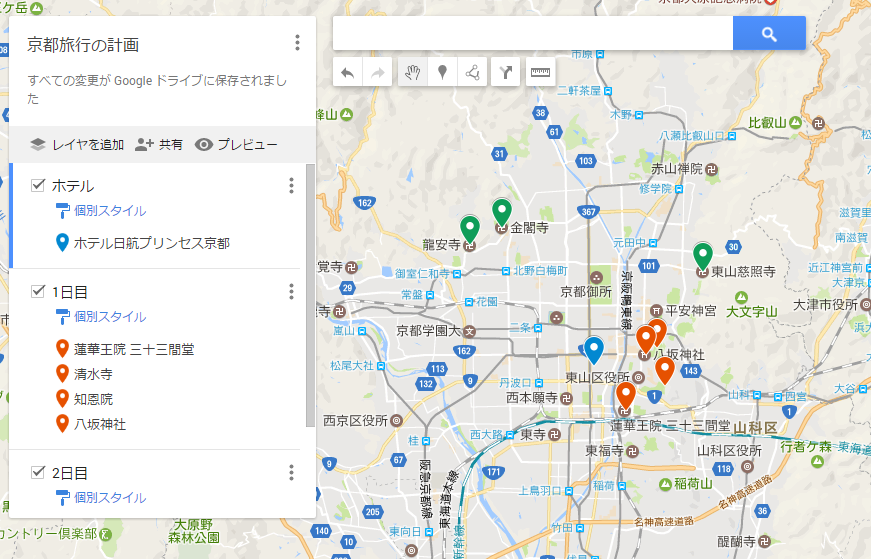
Task: Select 清水寺 in the 1日目 list
Action: [x=93, y=374]
